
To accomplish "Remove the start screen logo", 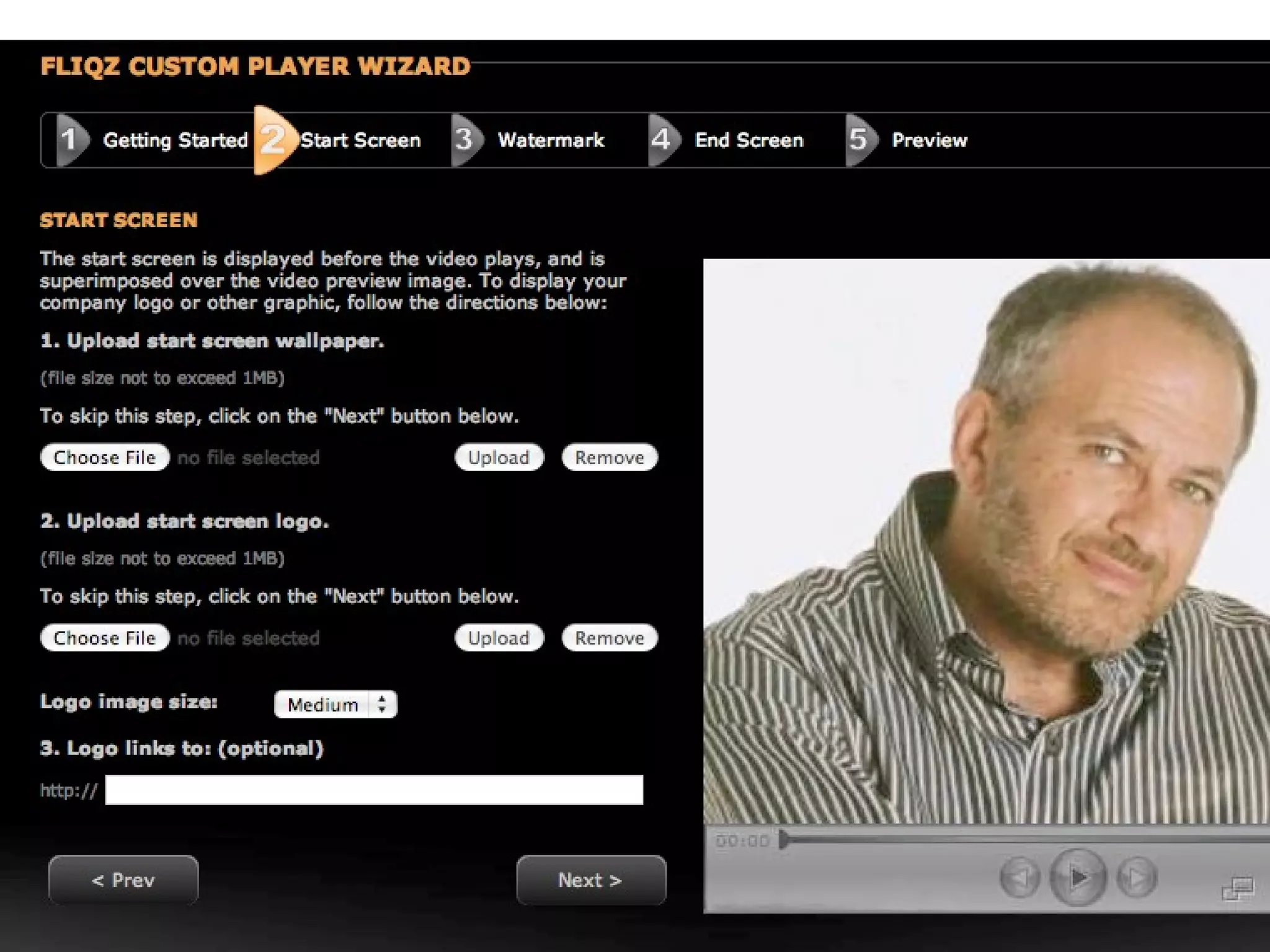I will click(610, 638).
